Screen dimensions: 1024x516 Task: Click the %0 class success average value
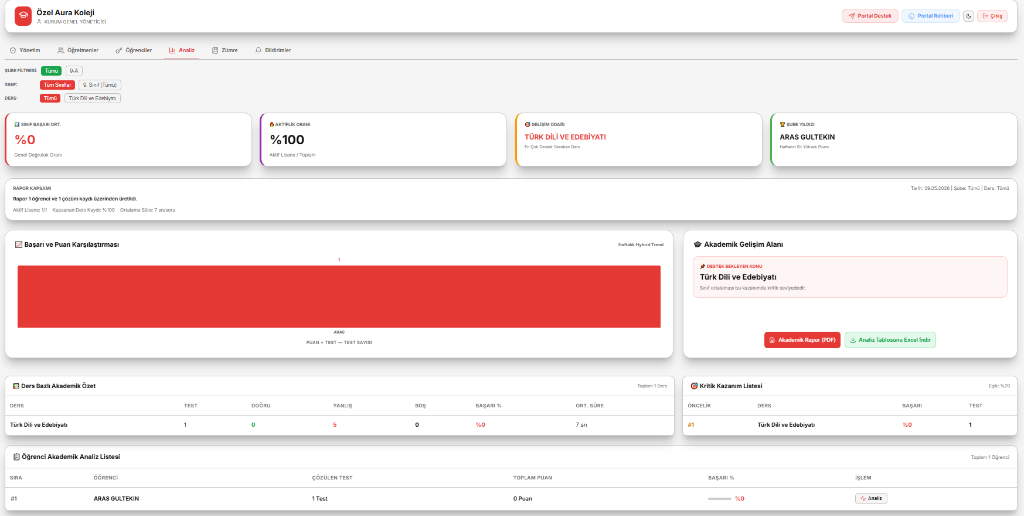[25, 139]
